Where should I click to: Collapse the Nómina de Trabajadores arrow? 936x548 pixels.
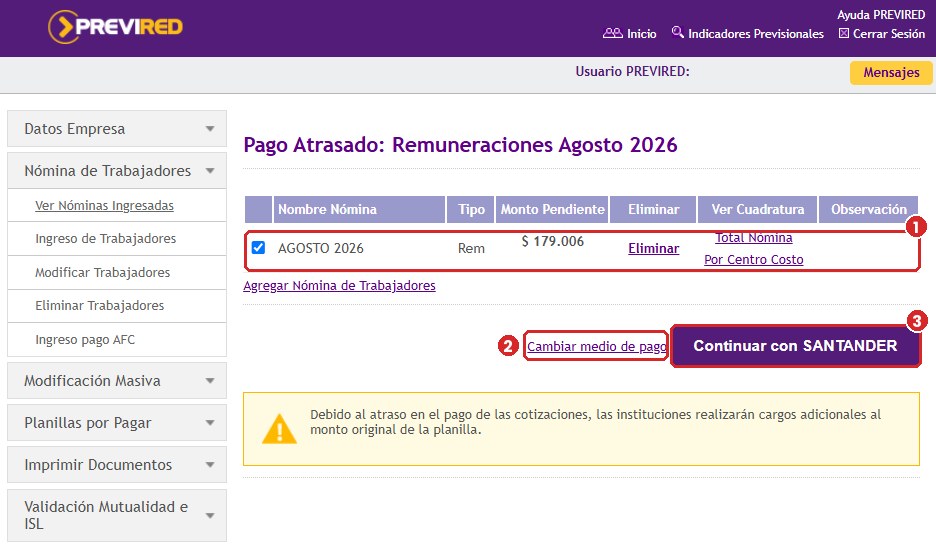(x=210, y=171)
